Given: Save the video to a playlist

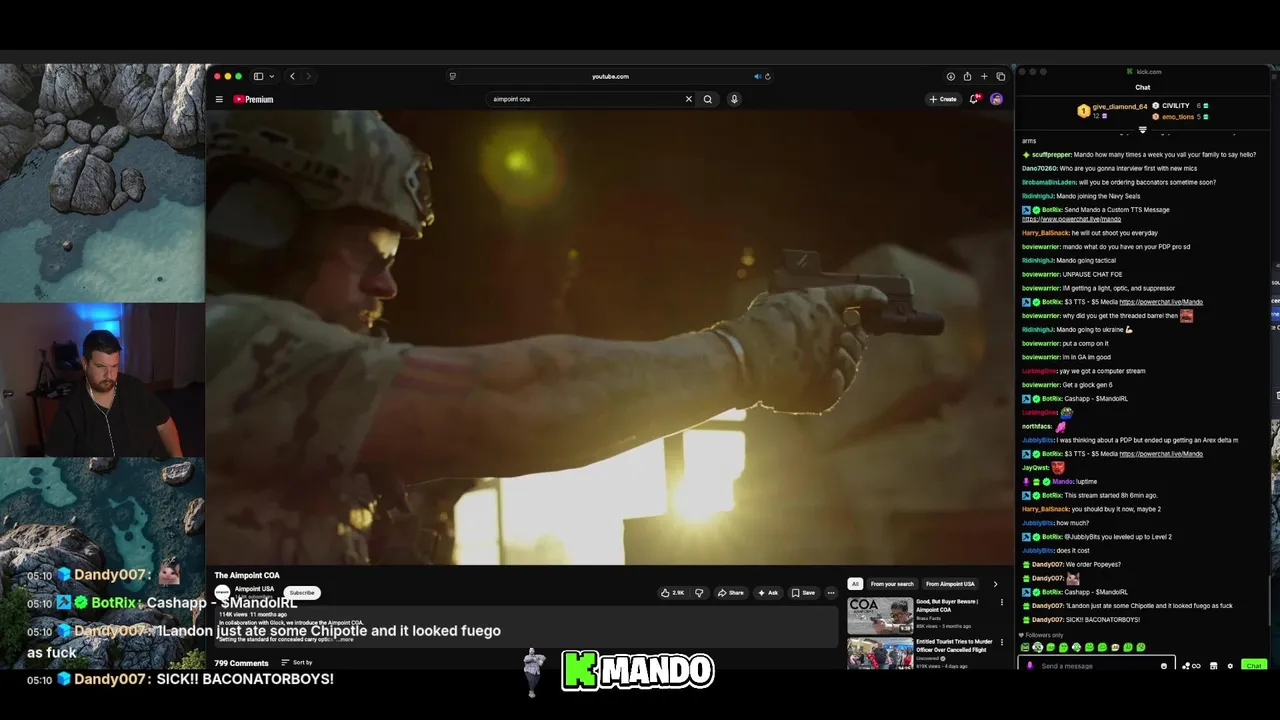Looking at the screenshot, I should tap(803, 592).
